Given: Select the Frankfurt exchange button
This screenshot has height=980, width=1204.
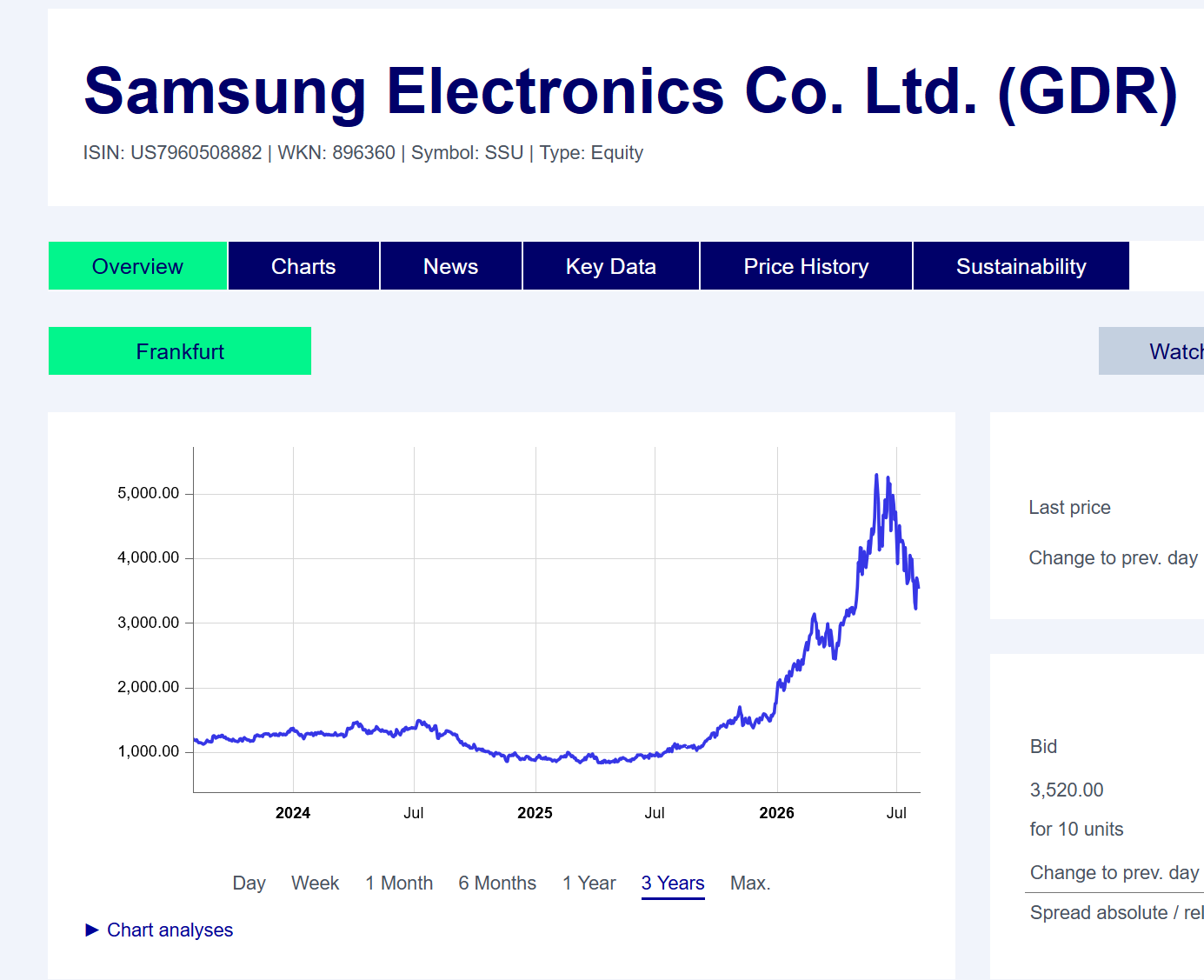Looking at the screenshot, I should coord(180,351).
